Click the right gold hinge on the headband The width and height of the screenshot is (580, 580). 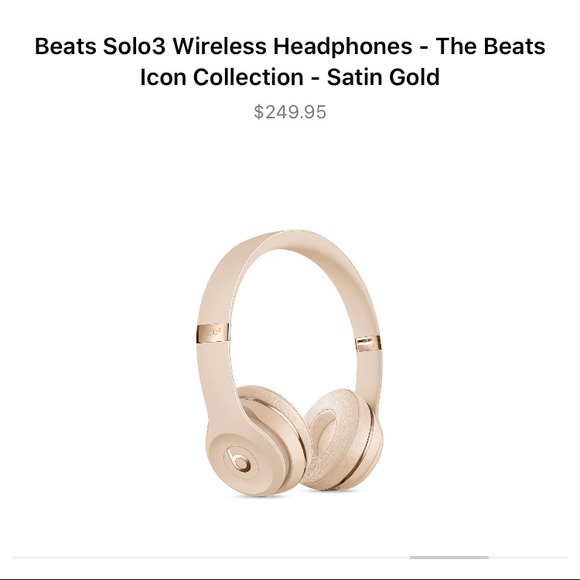368,344
